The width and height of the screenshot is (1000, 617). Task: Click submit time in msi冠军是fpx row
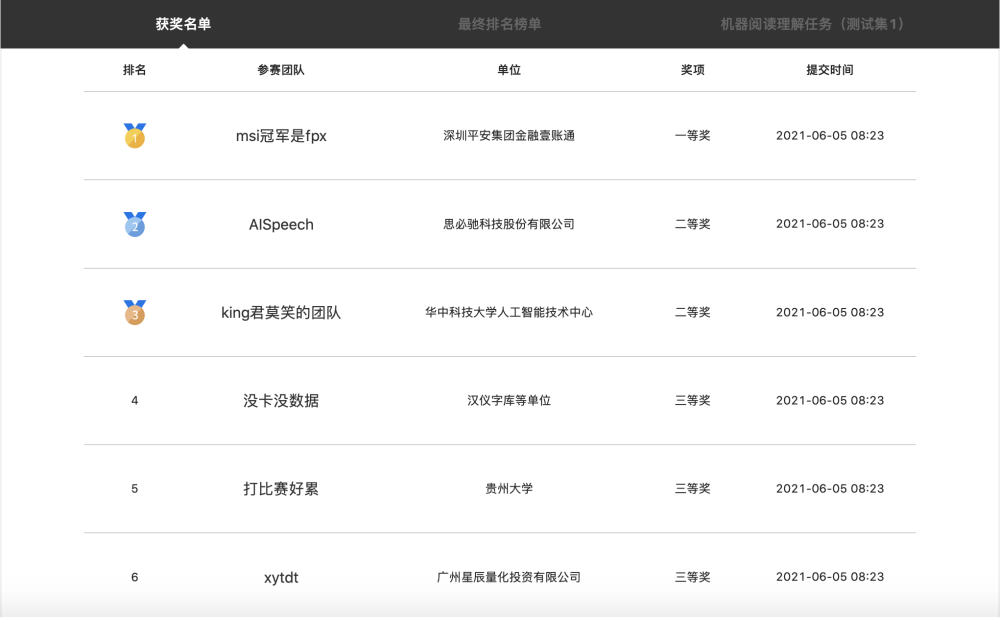[x=830, y=135]
